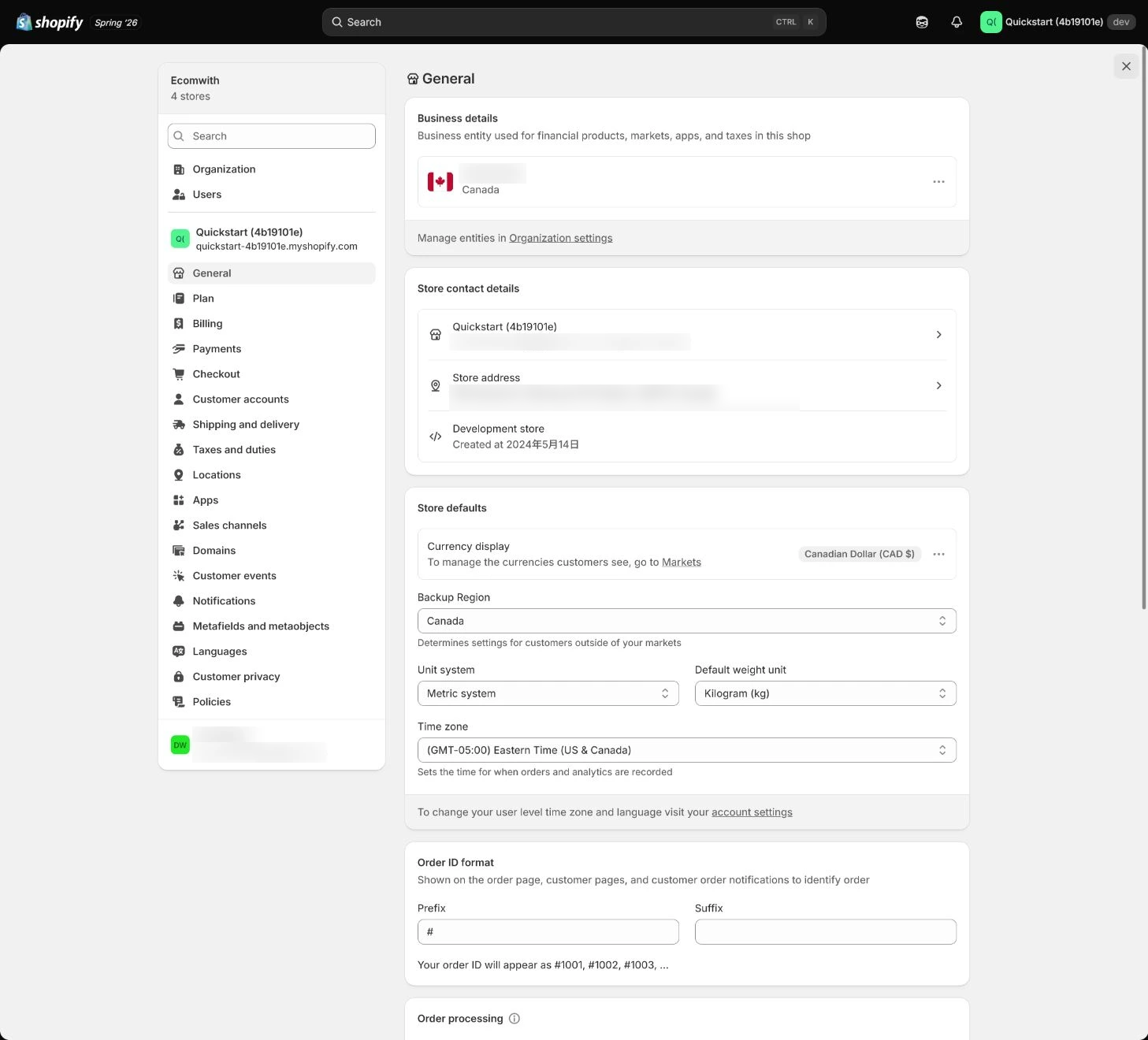Viewport: 1148px width, 1040px height.
Task: Follow the Organization settings link
Action: pyautogui.click(x=560, y=238)
